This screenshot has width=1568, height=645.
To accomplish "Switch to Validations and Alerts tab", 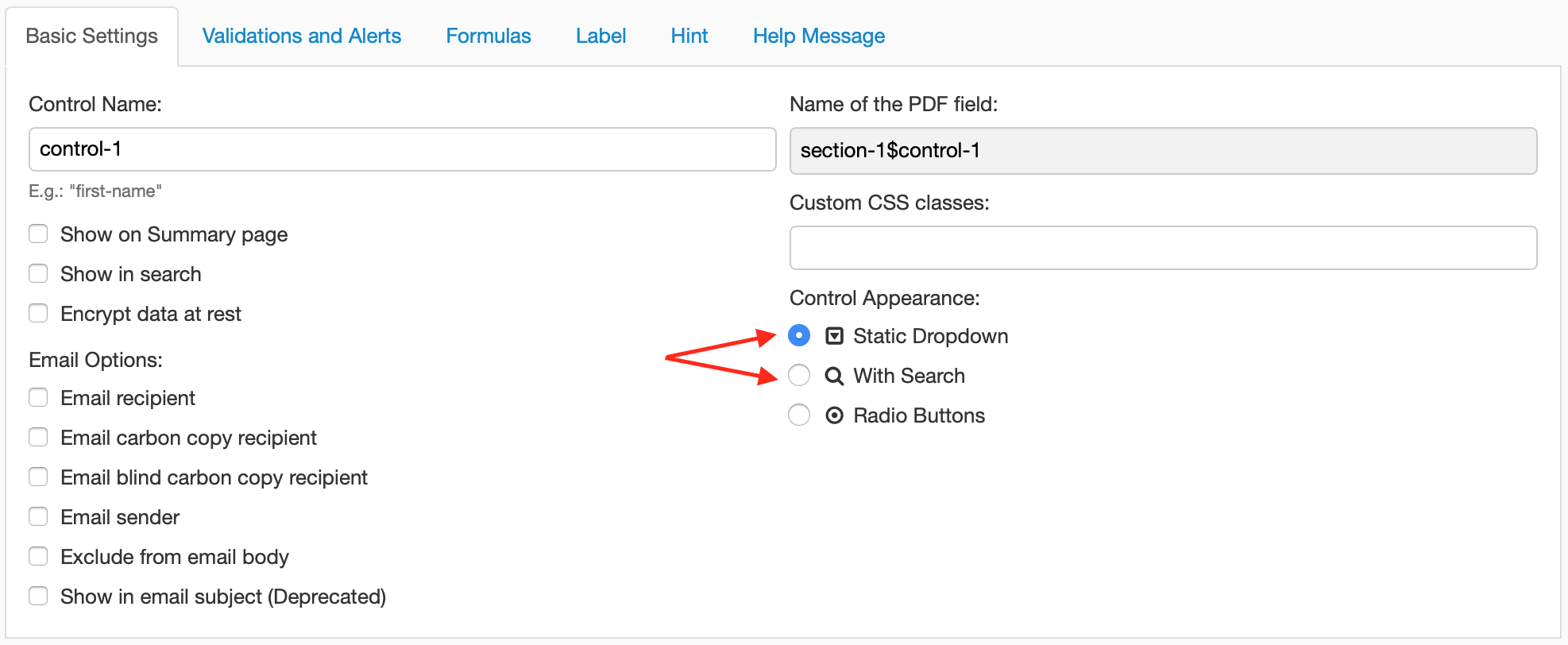I will (x=302, y=36).
